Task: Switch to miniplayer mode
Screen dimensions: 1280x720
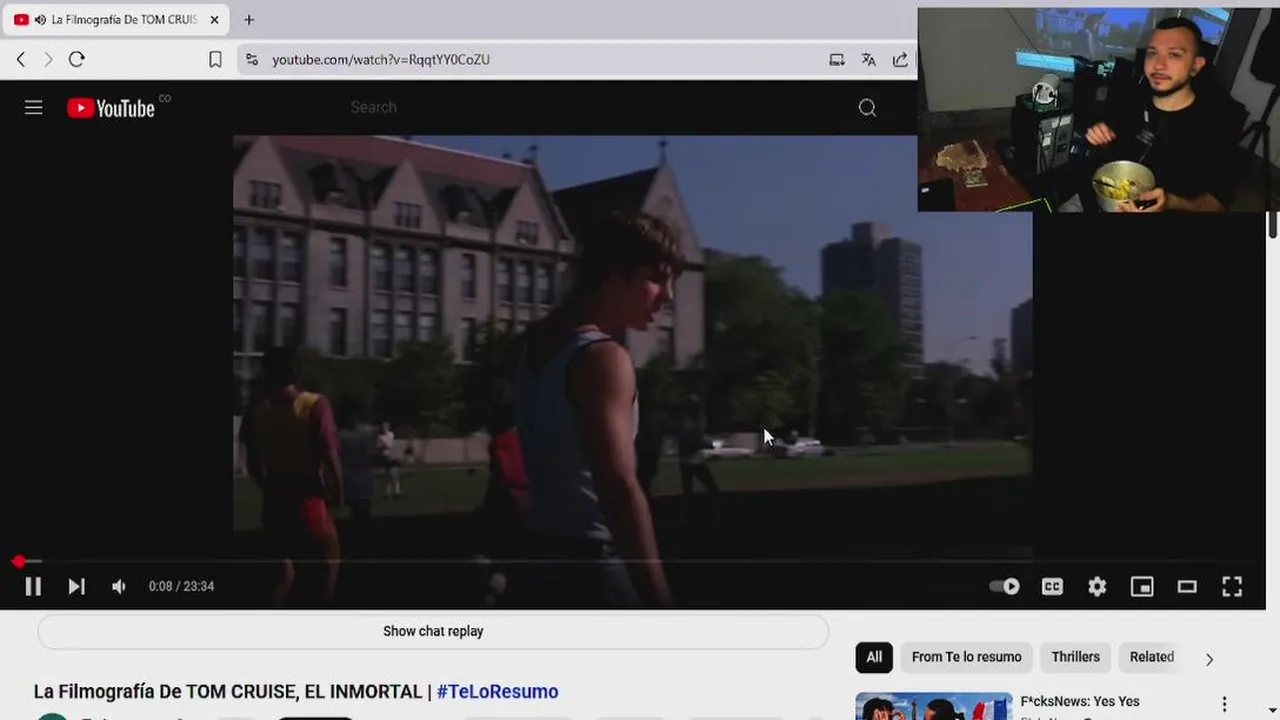Action: click(x=1142, y=587)
